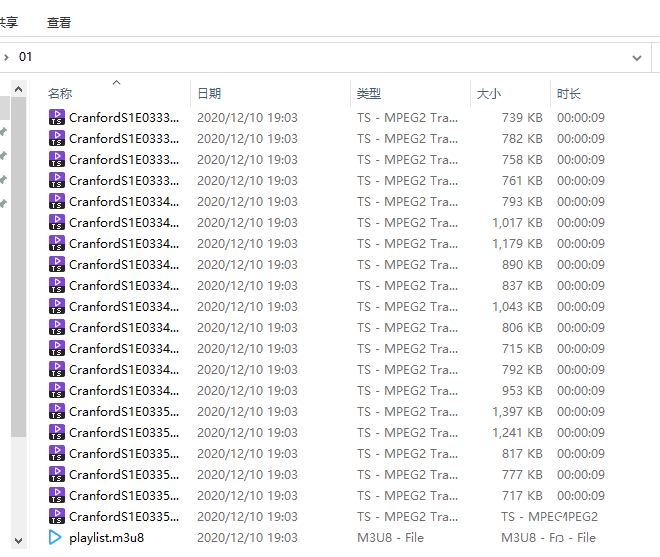
Task: Click the 00:00:09 duration in the 717 KB row
Action: [x=581, y=496]
